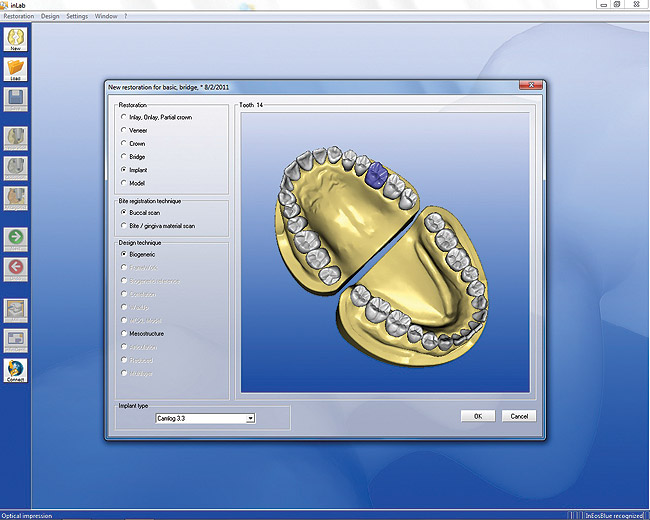Screen dimensions: 650x520
Task: Select the Crown restoration option
Action: coord(124,143)
